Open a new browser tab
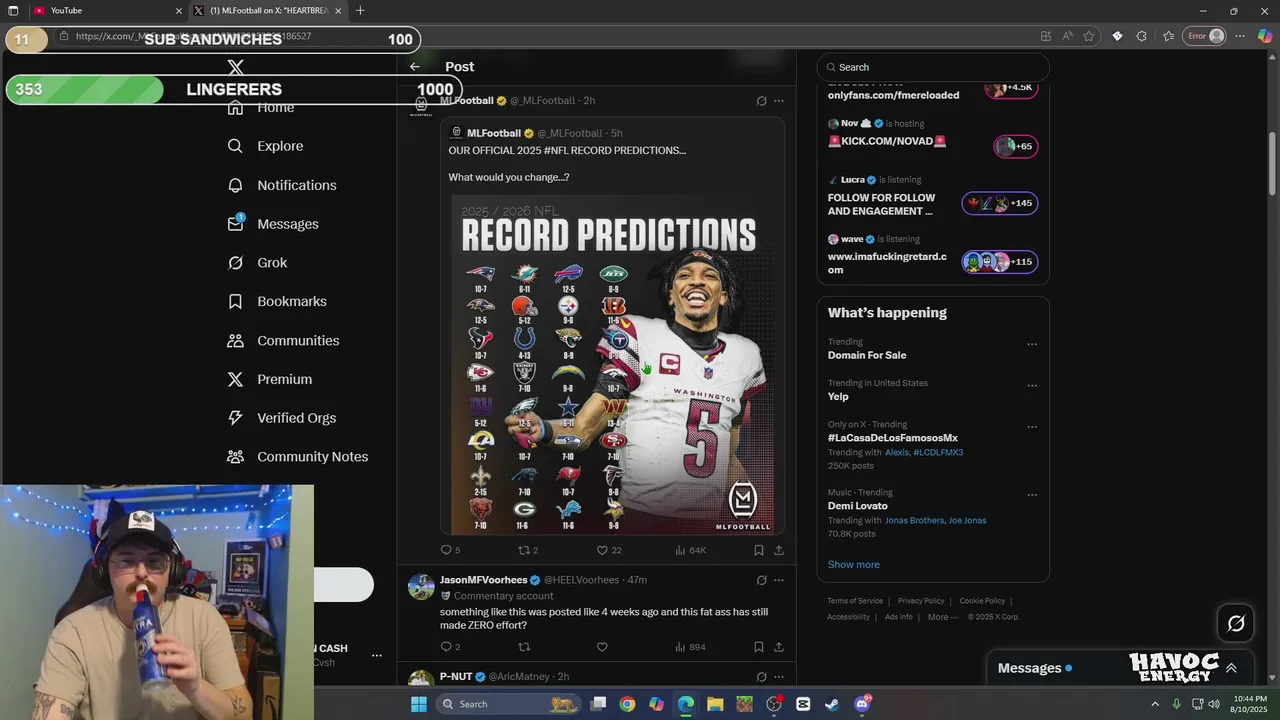The image size is (1280, 720). point(360,10)
